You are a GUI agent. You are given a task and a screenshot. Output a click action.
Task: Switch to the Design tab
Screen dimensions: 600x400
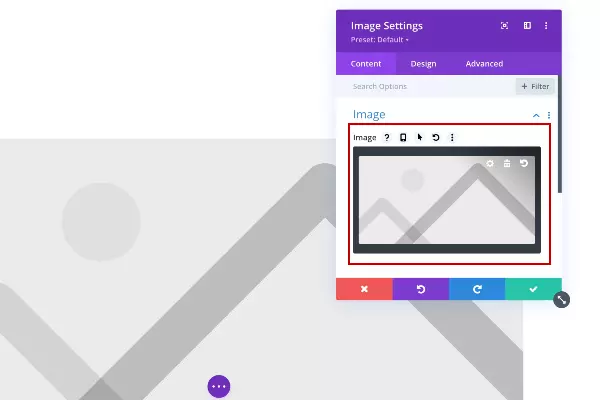pos(423,64)
